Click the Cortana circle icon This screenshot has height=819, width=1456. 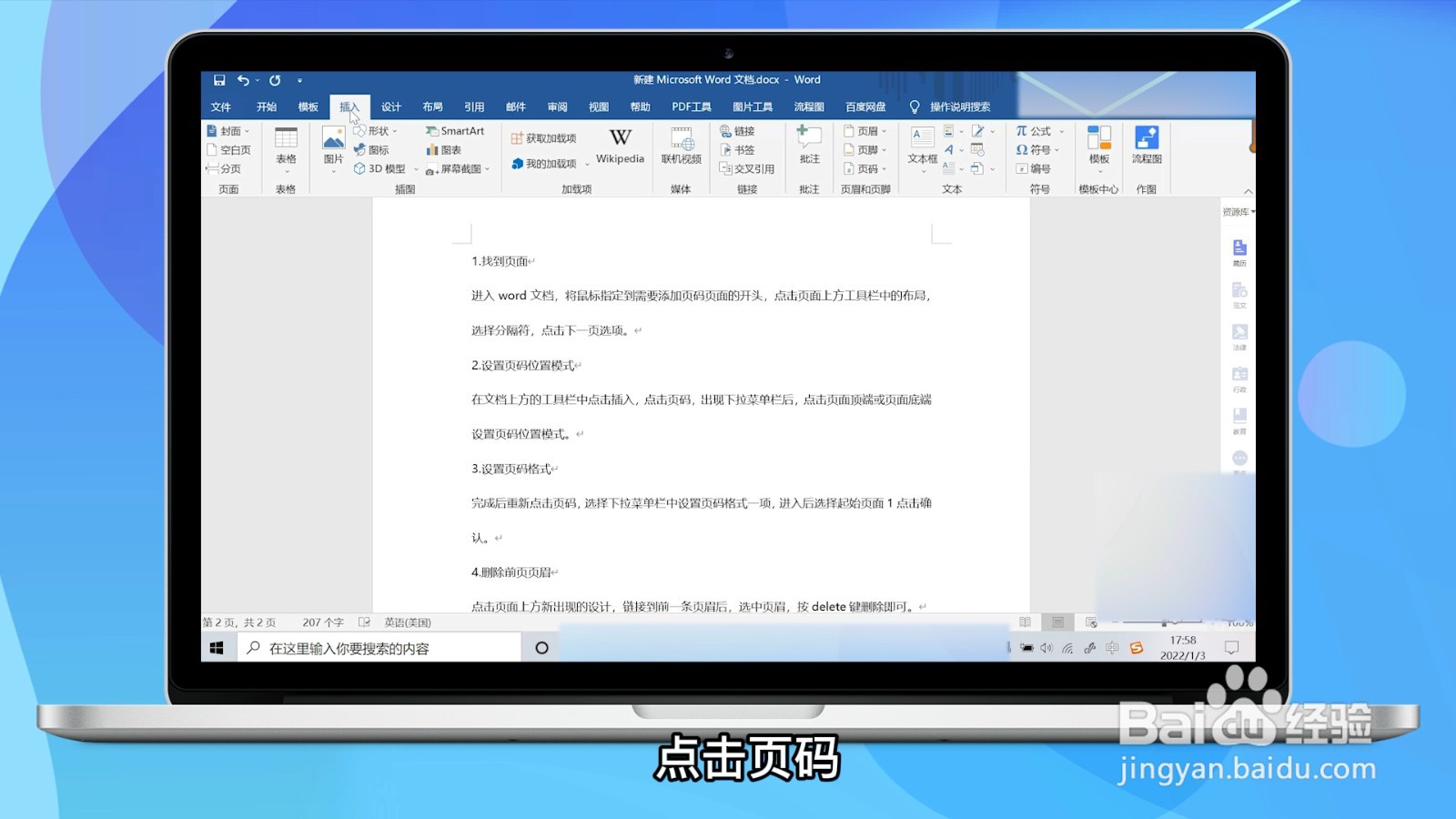[x=541, y=648]
